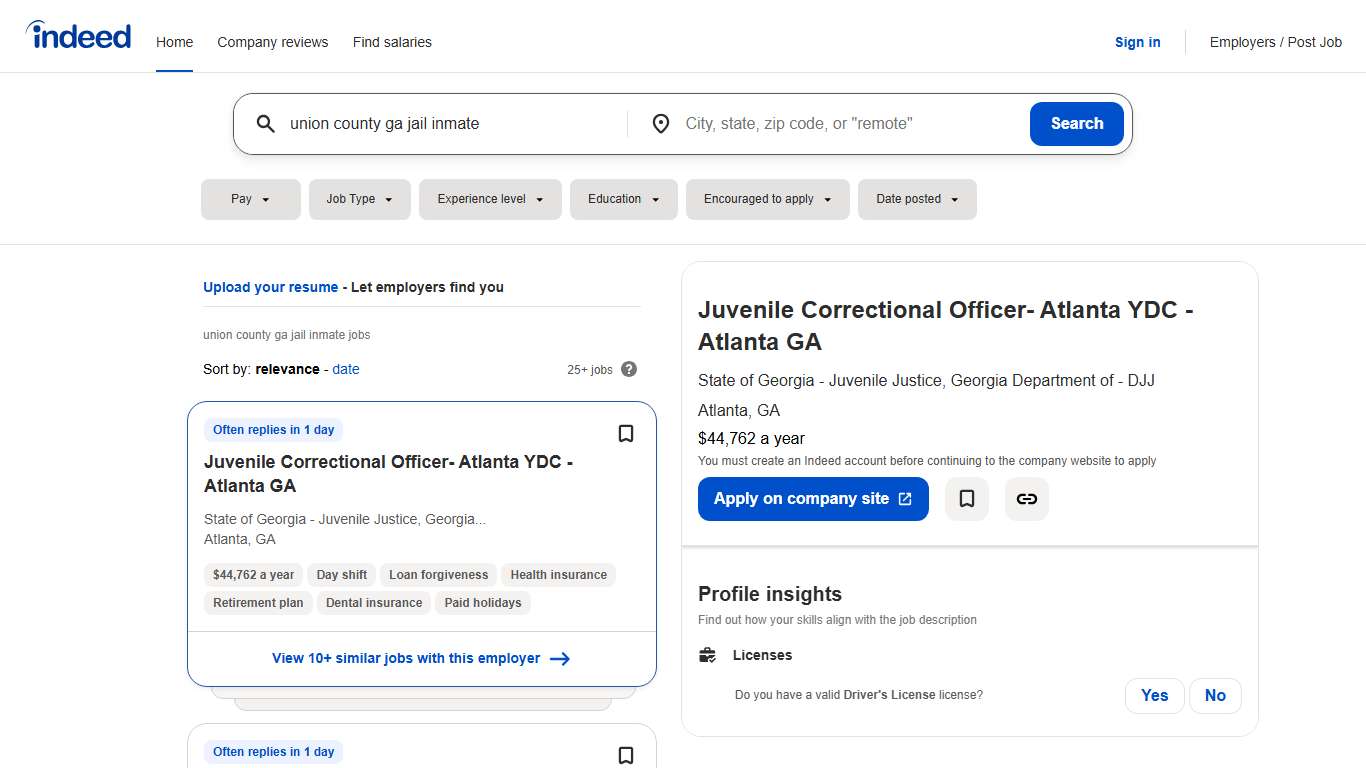Answer No for valid Driver's License

click(x=1215, y=695)
